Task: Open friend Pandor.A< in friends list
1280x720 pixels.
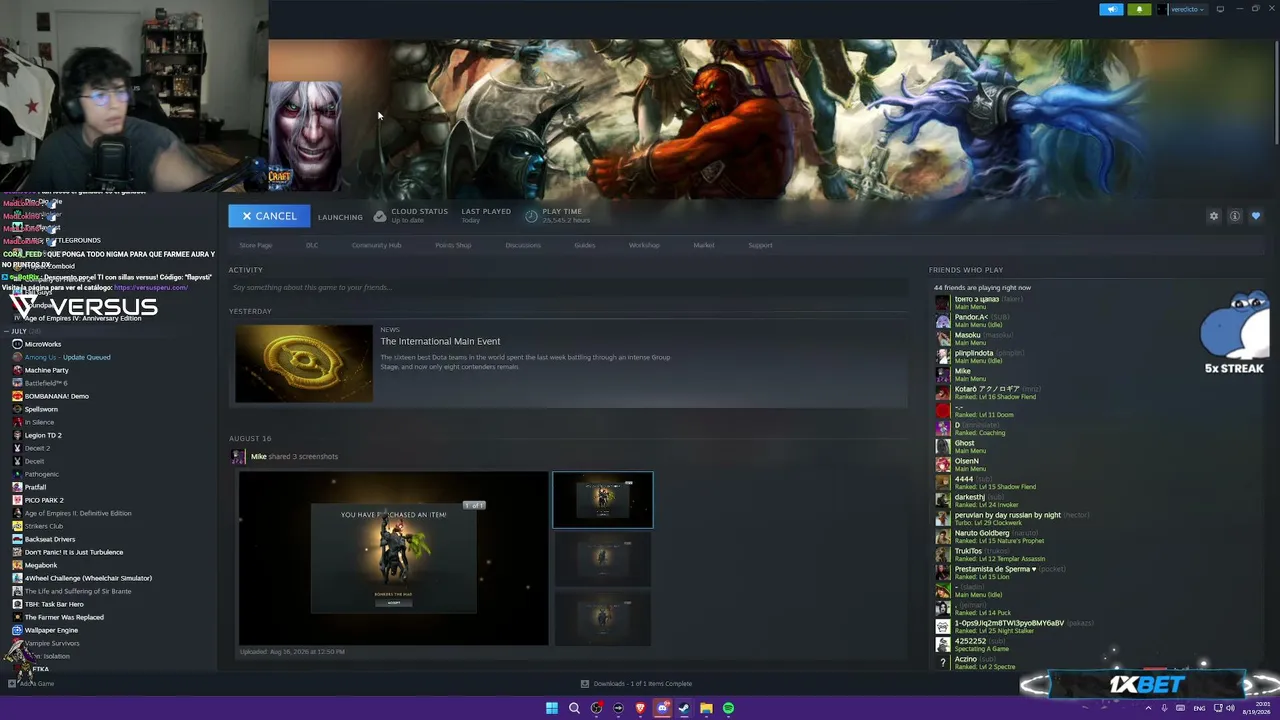Action: (971, 317)
